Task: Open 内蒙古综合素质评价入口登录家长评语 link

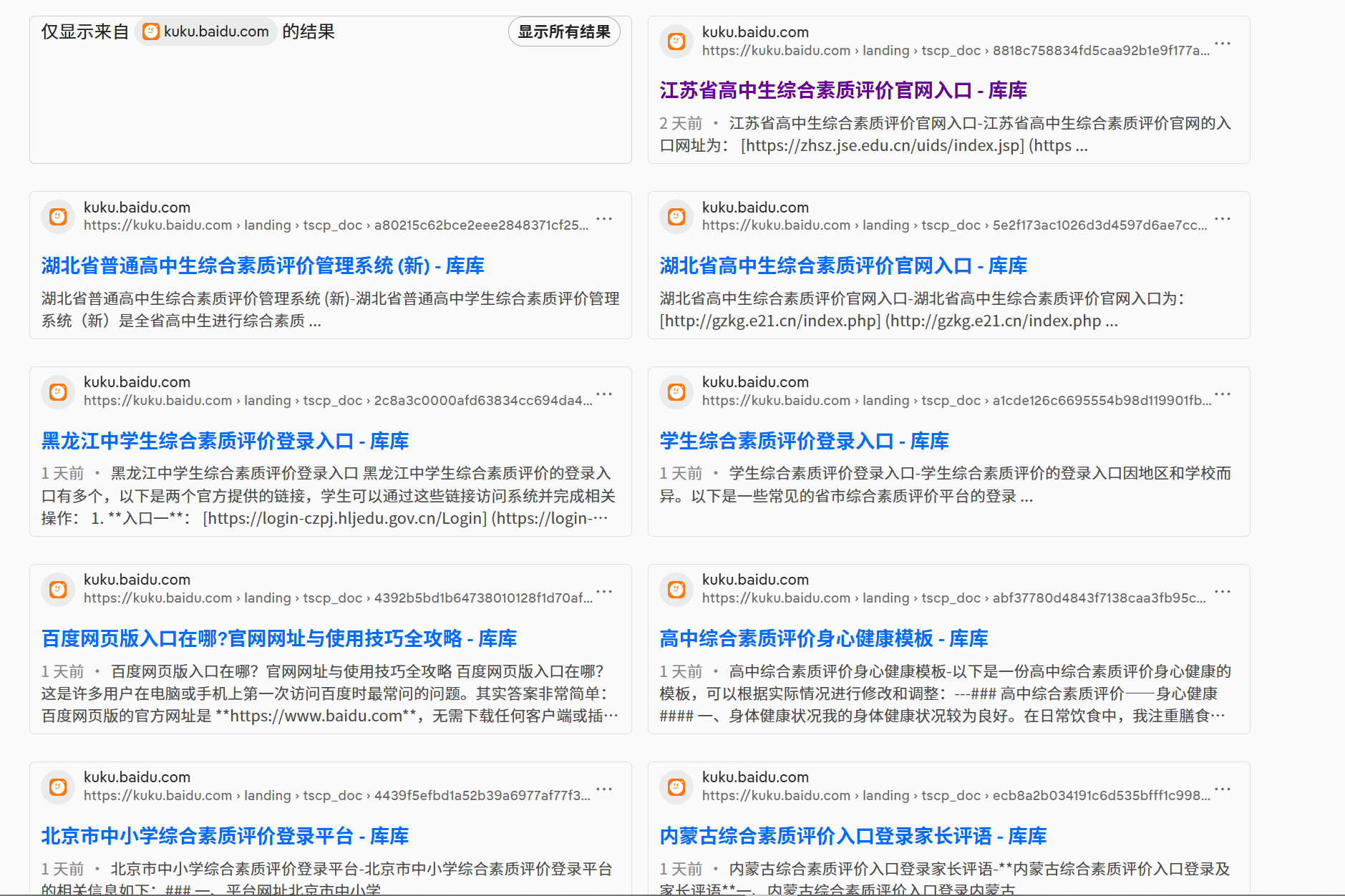Action: (x=853, y=836)
